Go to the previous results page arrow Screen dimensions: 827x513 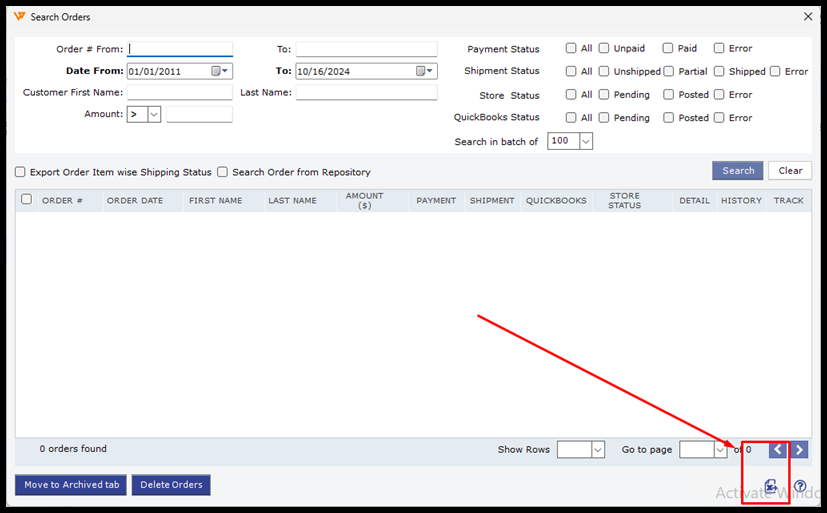coord(778,450)
